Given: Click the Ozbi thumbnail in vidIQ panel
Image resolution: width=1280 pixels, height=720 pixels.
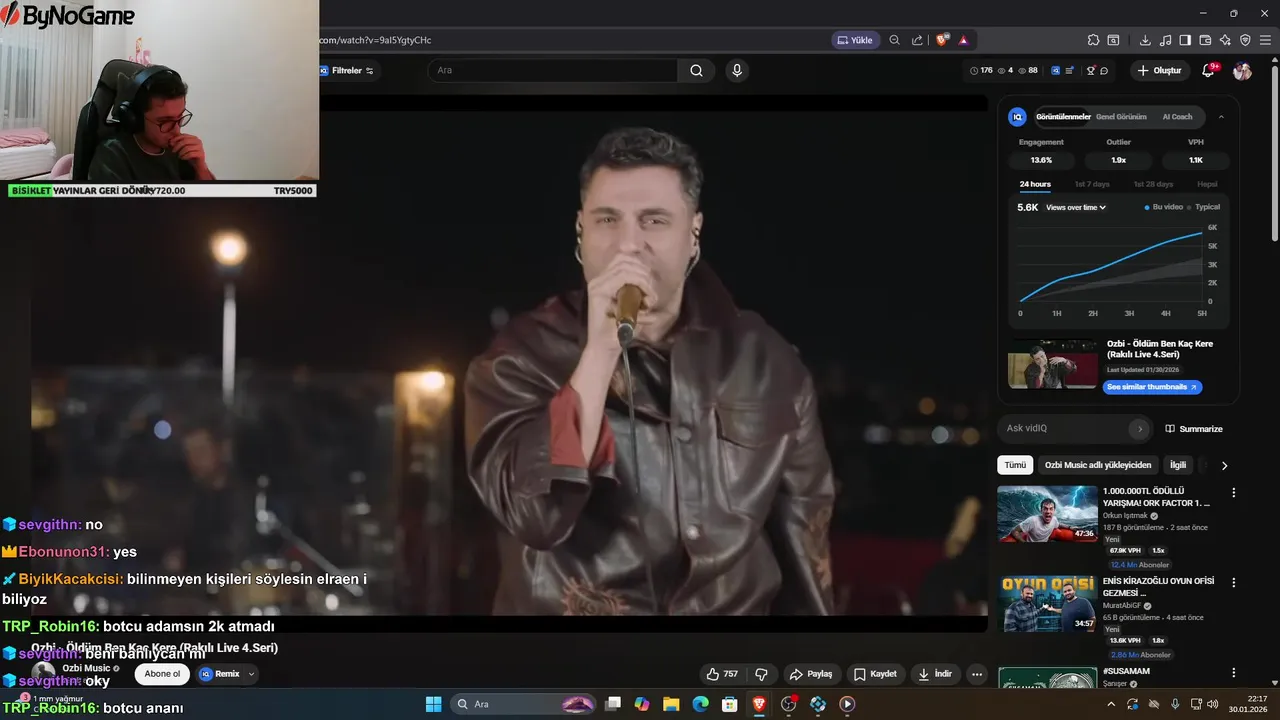Looking at the screenshot, I should [x=1052, y=364].
